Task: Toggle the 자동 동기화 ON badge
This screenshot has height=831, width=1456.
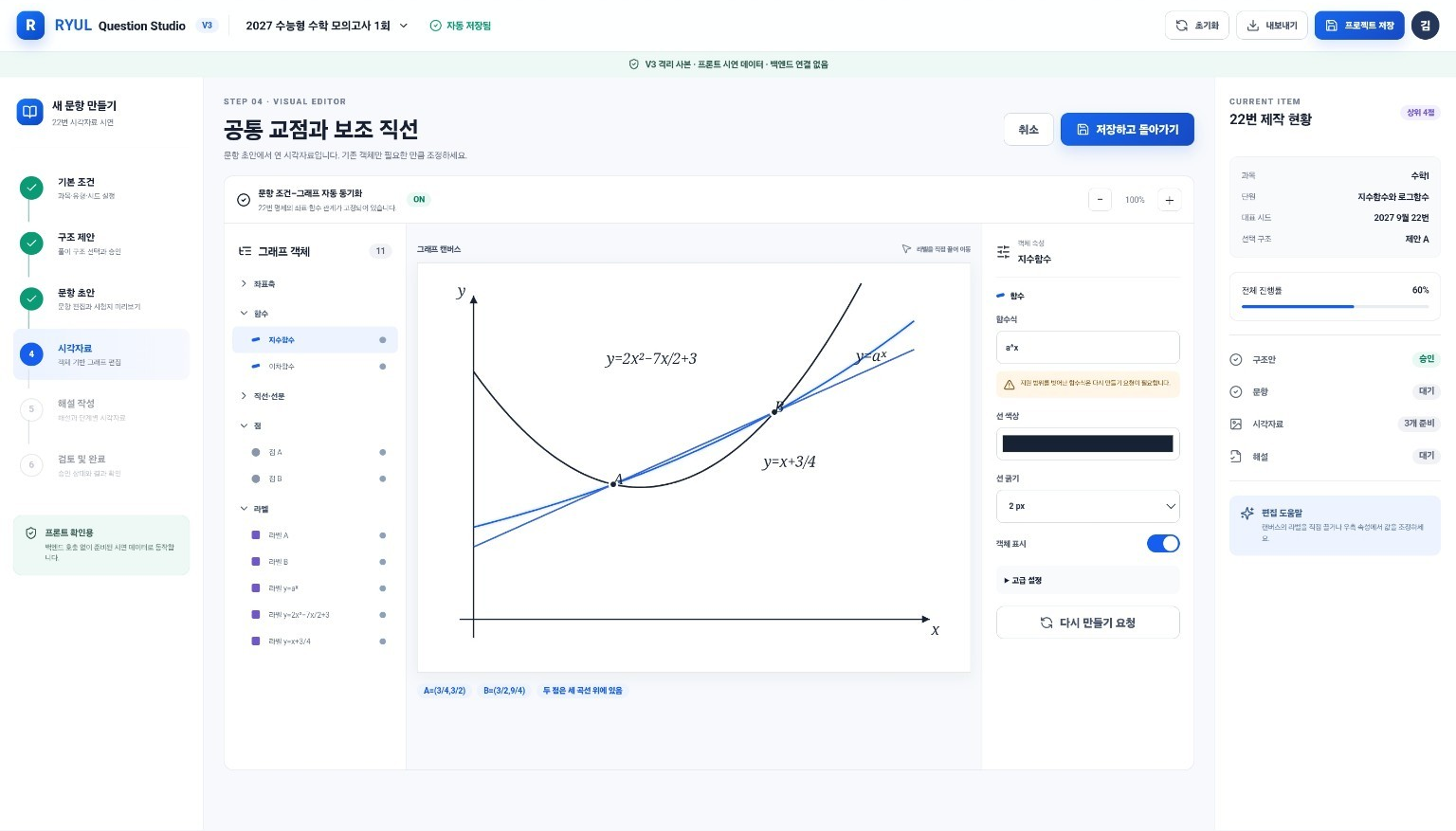Action: click(419, 200)
